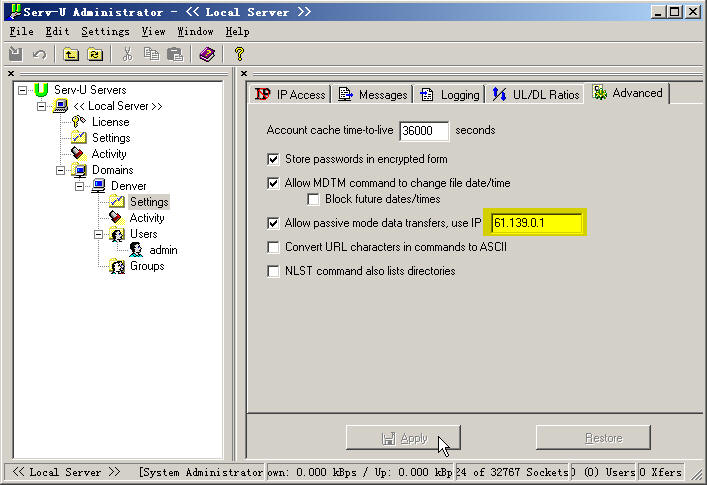Viewport: 707px width, 485px height.
Task: Switch to the IP Access tab
Action: 291,94
